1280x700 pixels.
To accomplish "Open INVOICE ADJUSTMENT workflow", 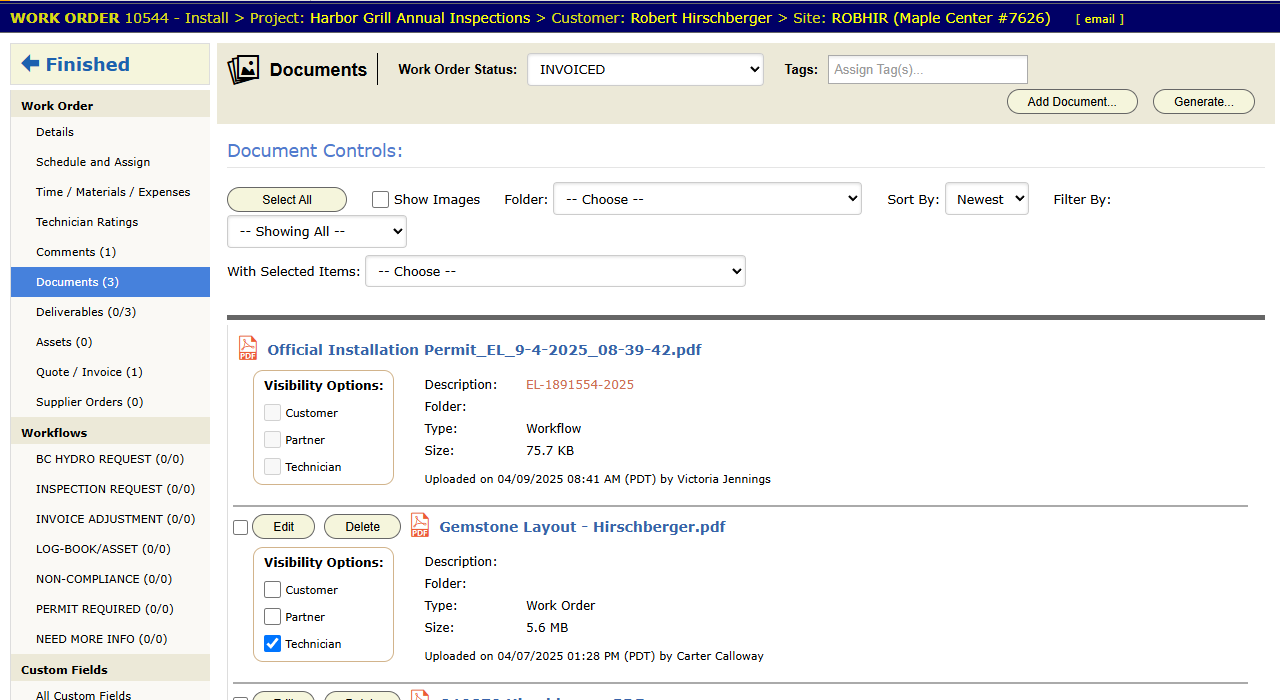I will pos(110,519).
